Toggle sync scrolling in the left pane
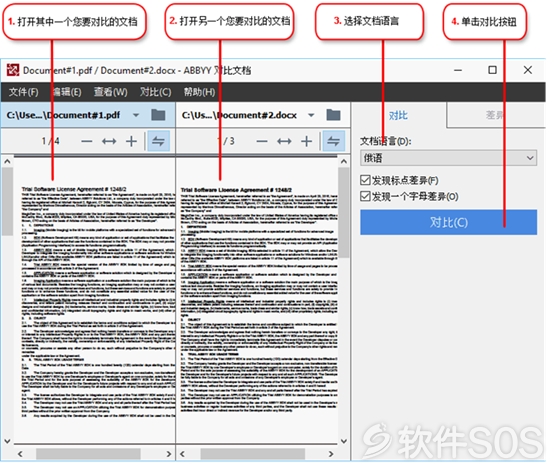The width and height of the screenshot is (554, 469). (158, 141)
